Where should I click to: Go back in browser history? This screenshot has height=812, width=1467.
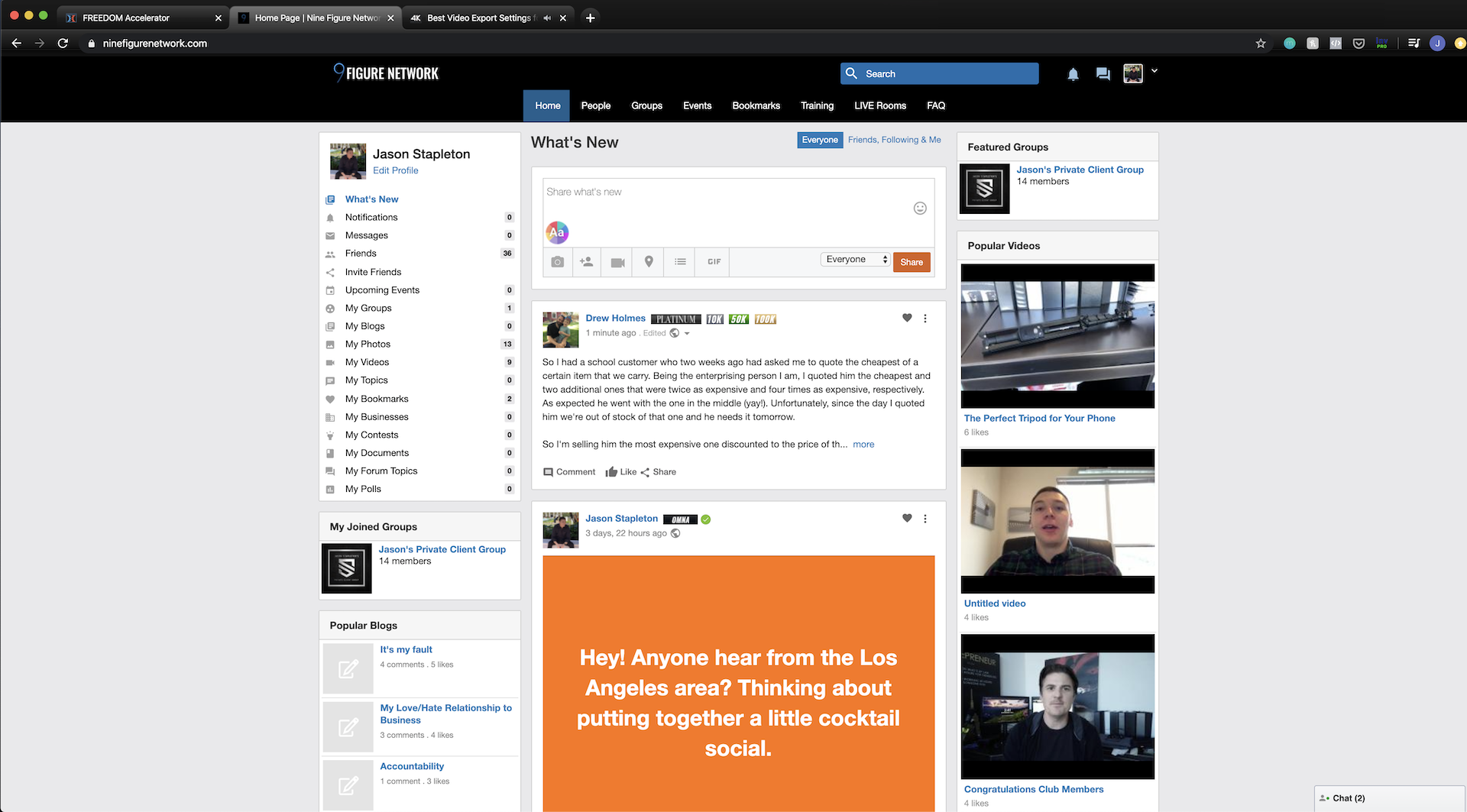(16, 44)
